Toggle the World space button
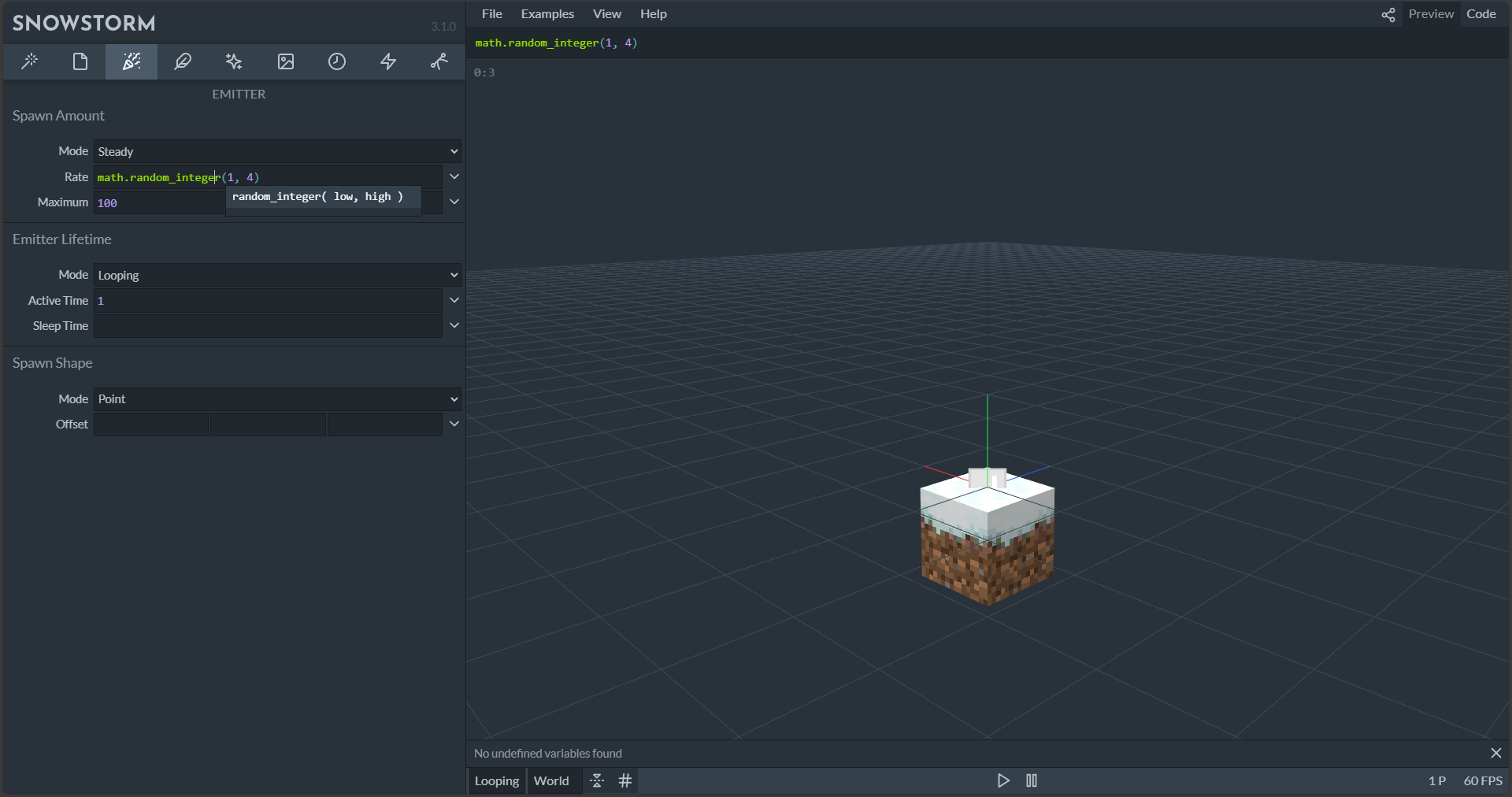 point(551,780)
